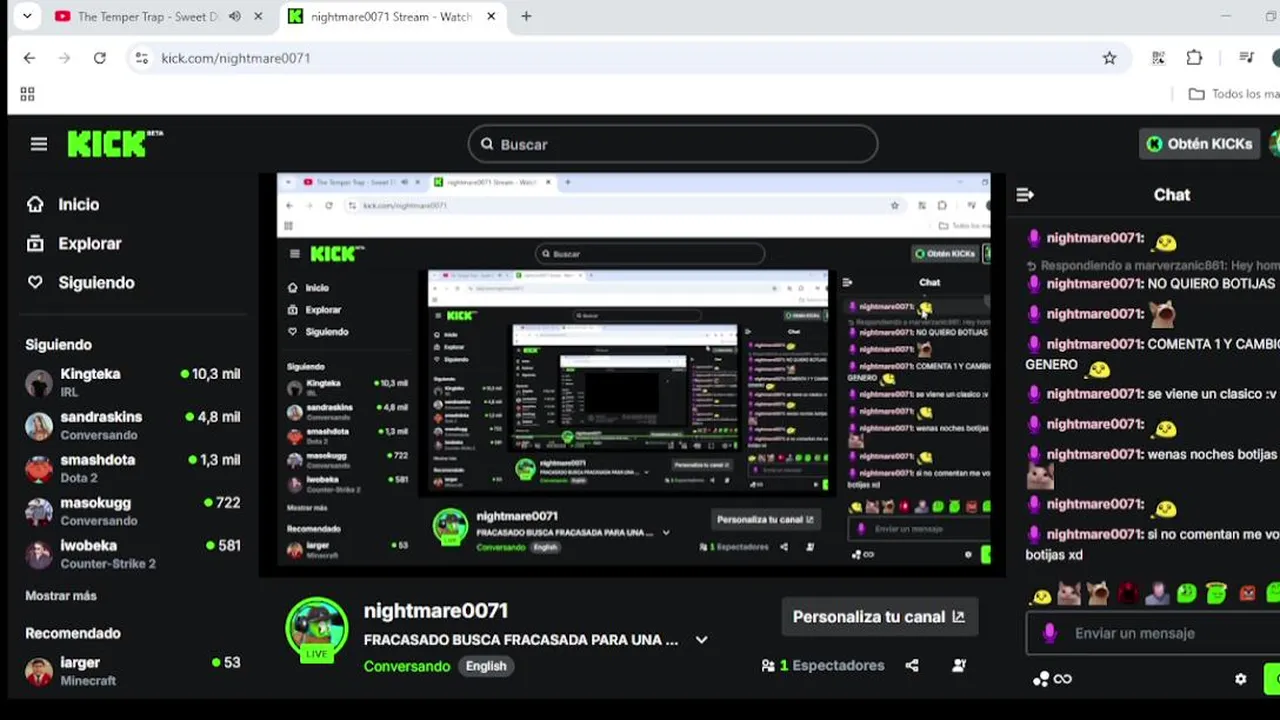
Task: Open nightmare0071 channel name link
Action: click(436, 611)
